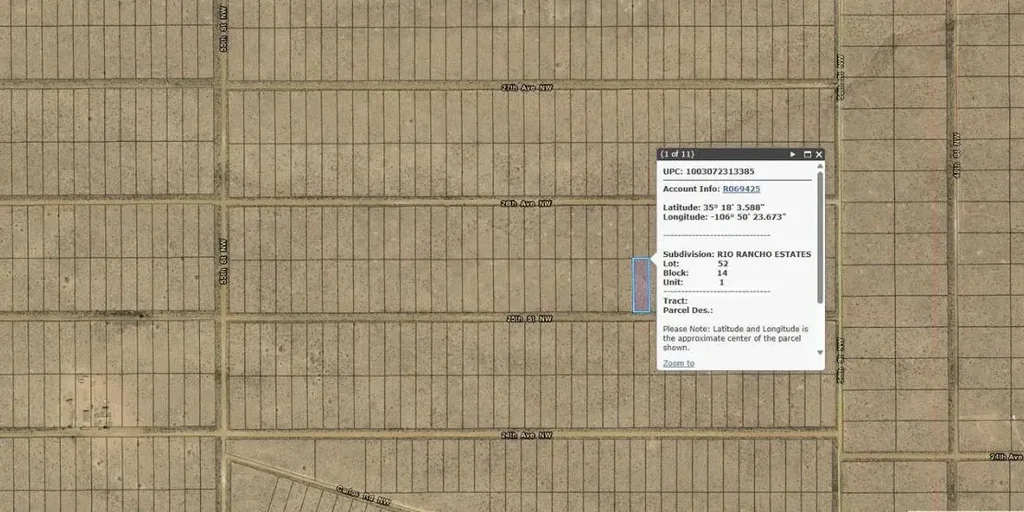The width and height of the screenshot is (1024, 512).
Task: Click the 27th Ave NW street label
Action: 526,88
